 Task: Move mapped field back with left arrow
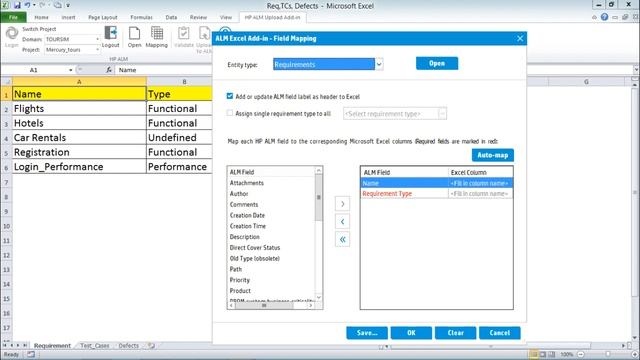coord(342,222)
